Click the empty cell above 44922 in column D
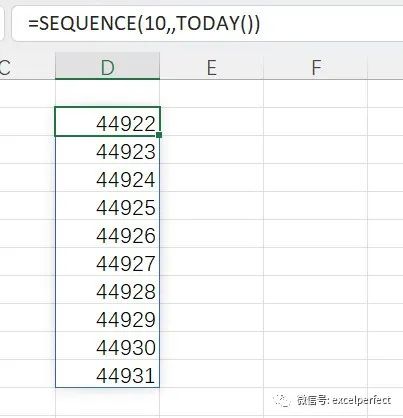 [107, 93]
